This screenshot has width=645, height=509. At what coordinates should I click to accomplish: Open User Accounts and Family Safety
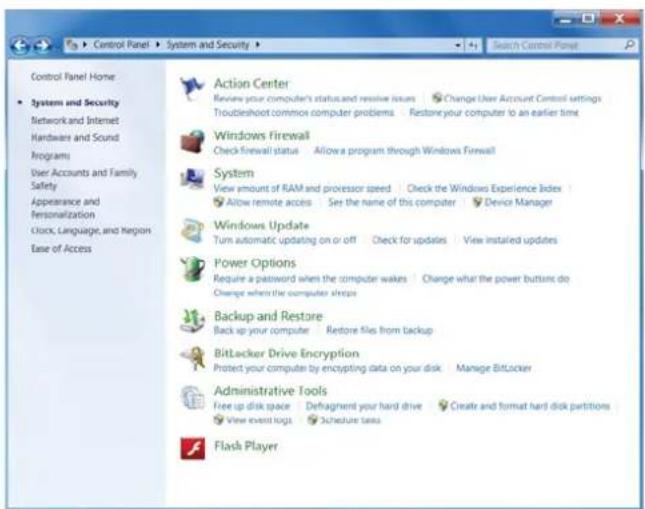pos(84,179)
